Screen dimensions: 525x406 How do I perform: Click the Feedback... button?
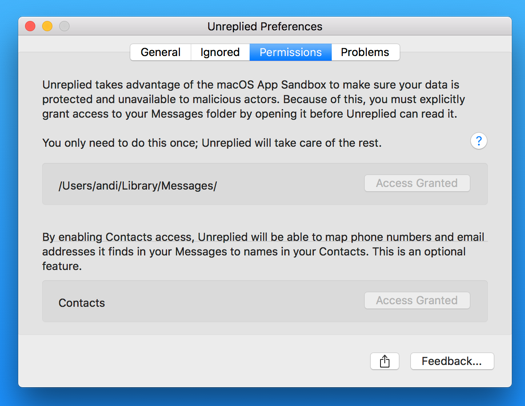(452, 361)
